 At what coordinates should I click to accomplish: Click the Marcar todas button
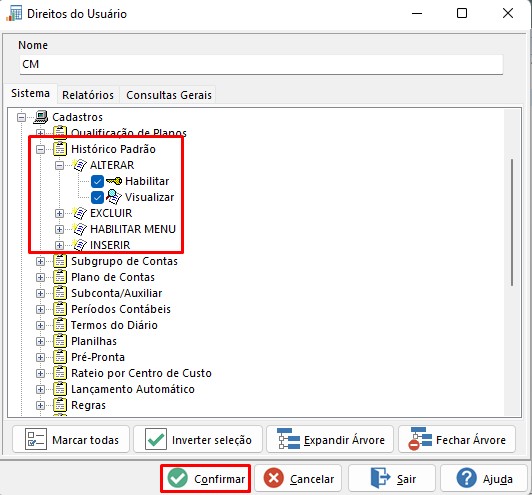(x=71, y=439)
